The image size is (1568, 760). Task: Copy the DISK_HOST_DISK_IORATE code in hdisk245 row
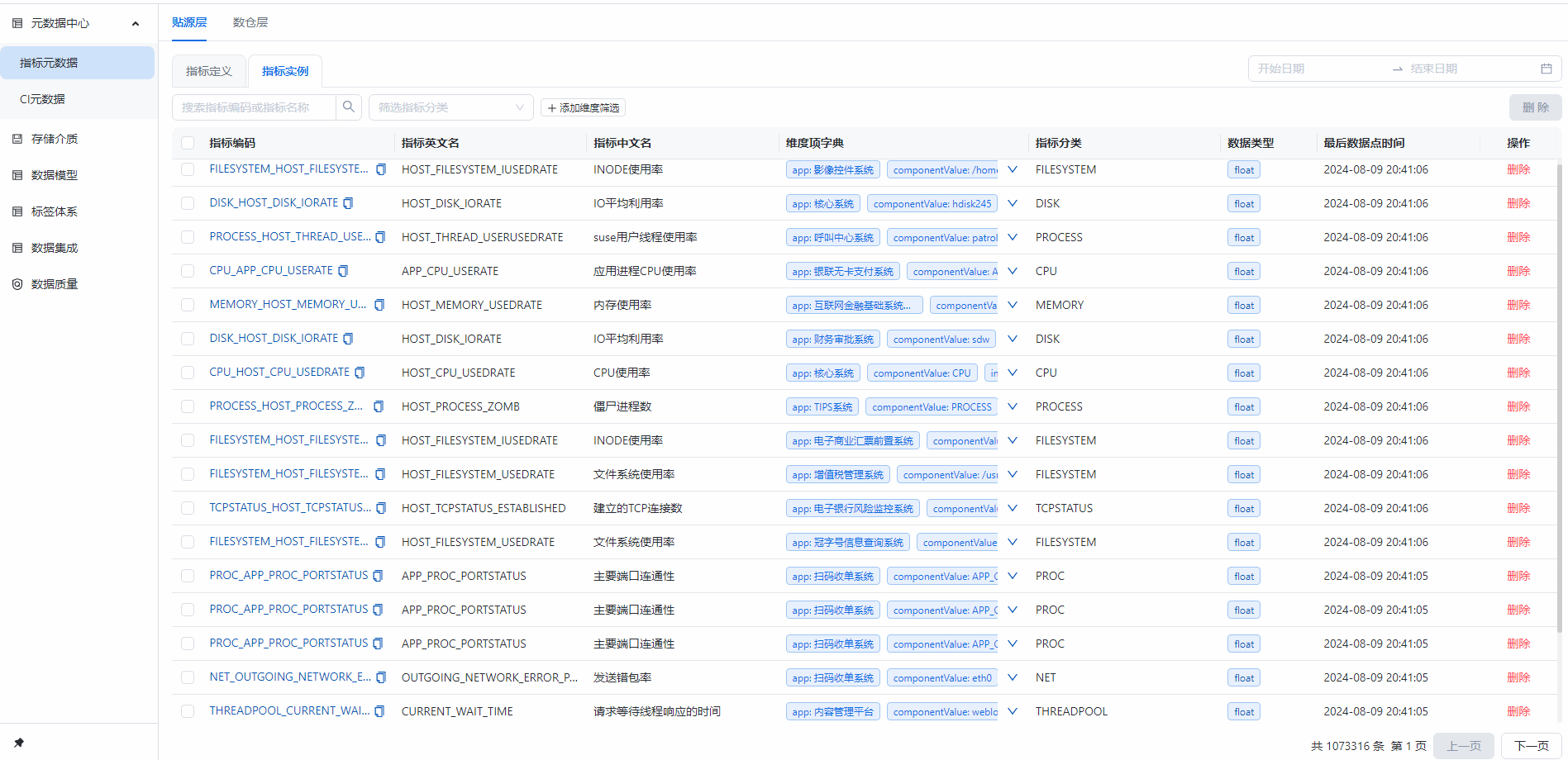(348, 203)
